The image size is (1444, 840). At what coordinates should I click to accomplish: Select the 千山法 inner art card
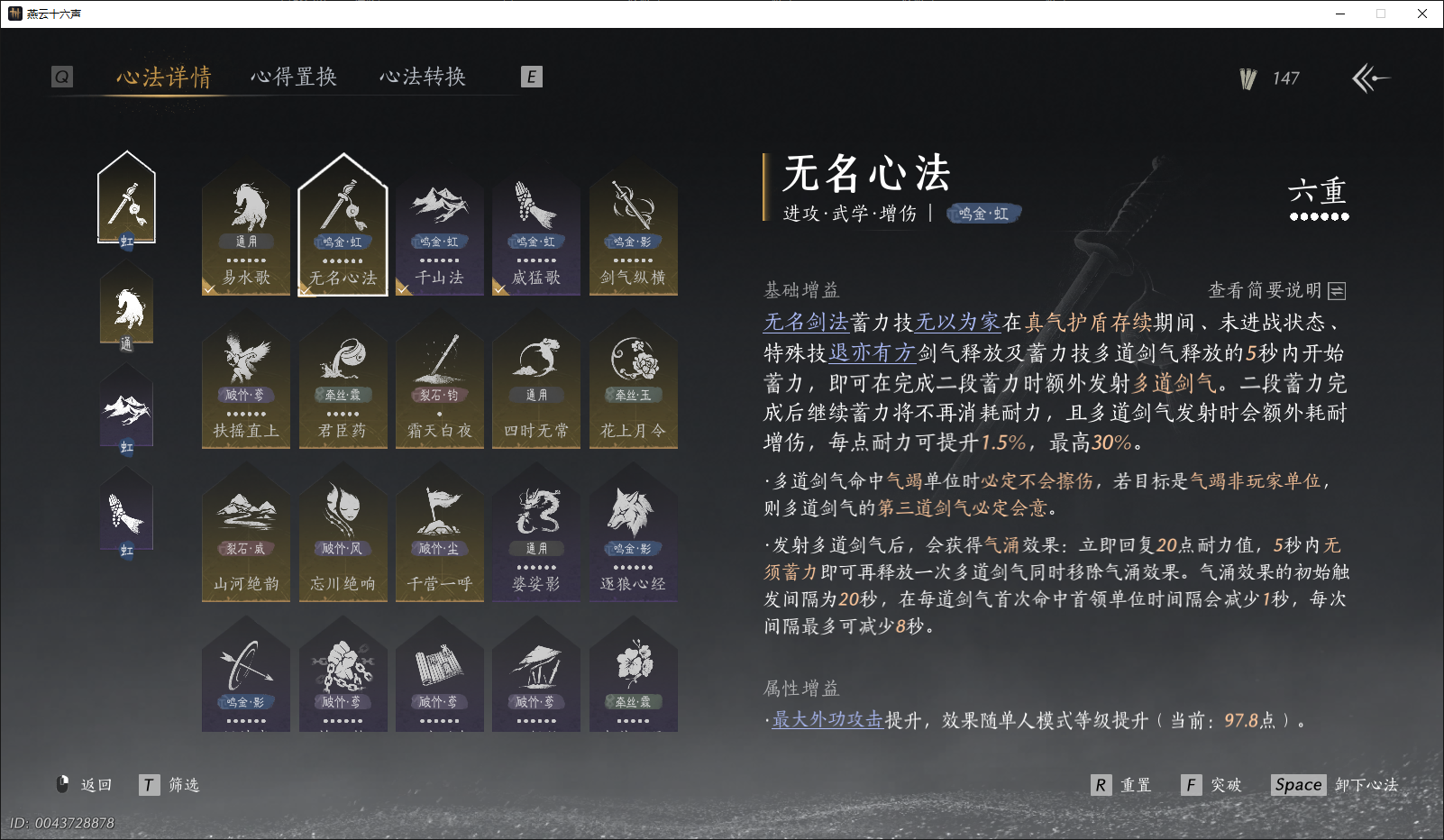click(439, 225)
